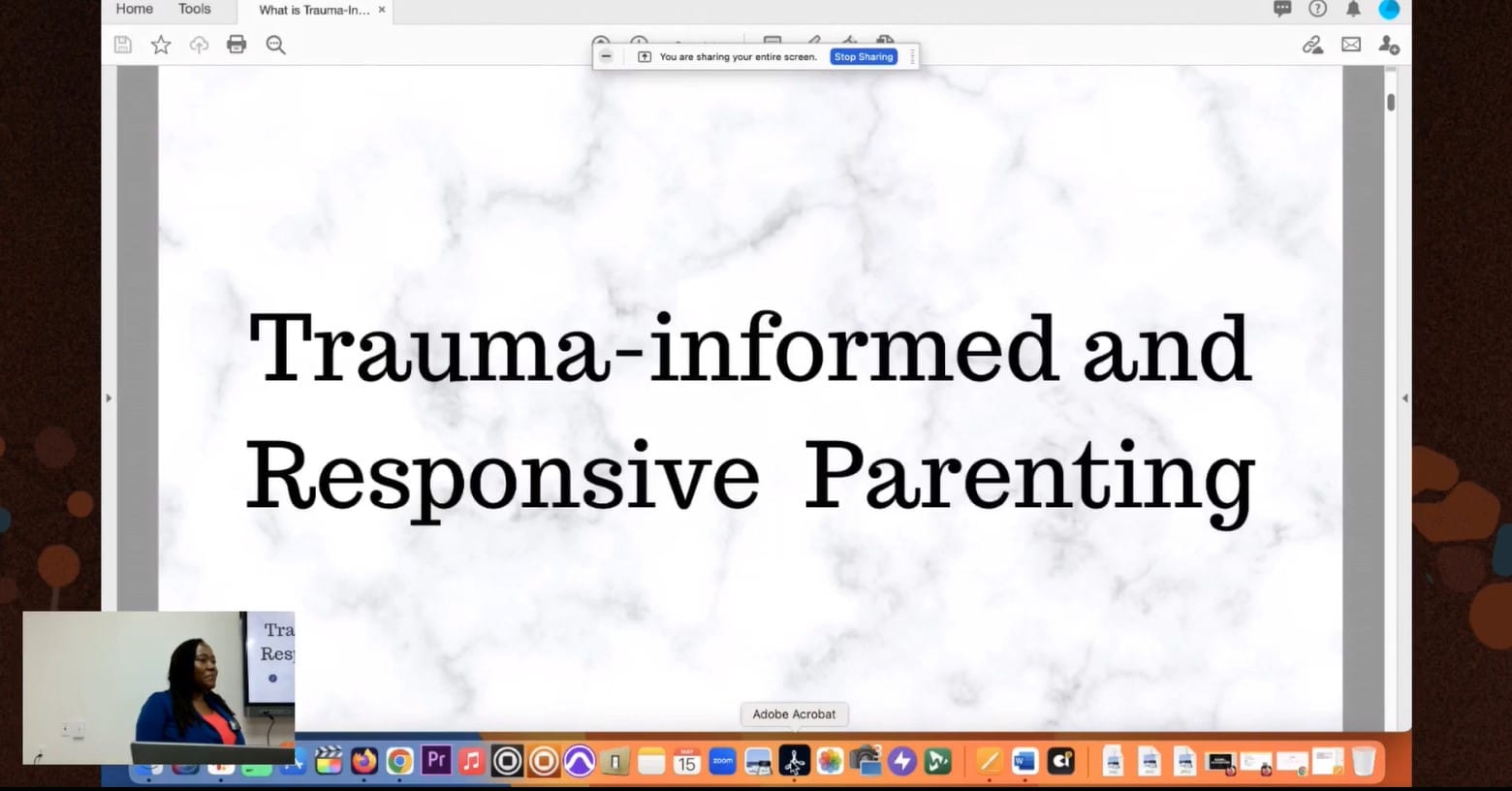Start Zoom from the dock

tap(721, 761)
